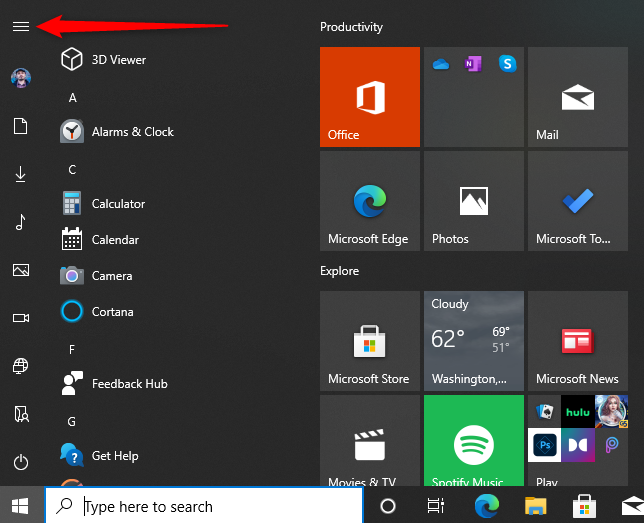The image size is (644, 523).
Task: Expand the Start menu hamburger button
Action: point(21,27)
